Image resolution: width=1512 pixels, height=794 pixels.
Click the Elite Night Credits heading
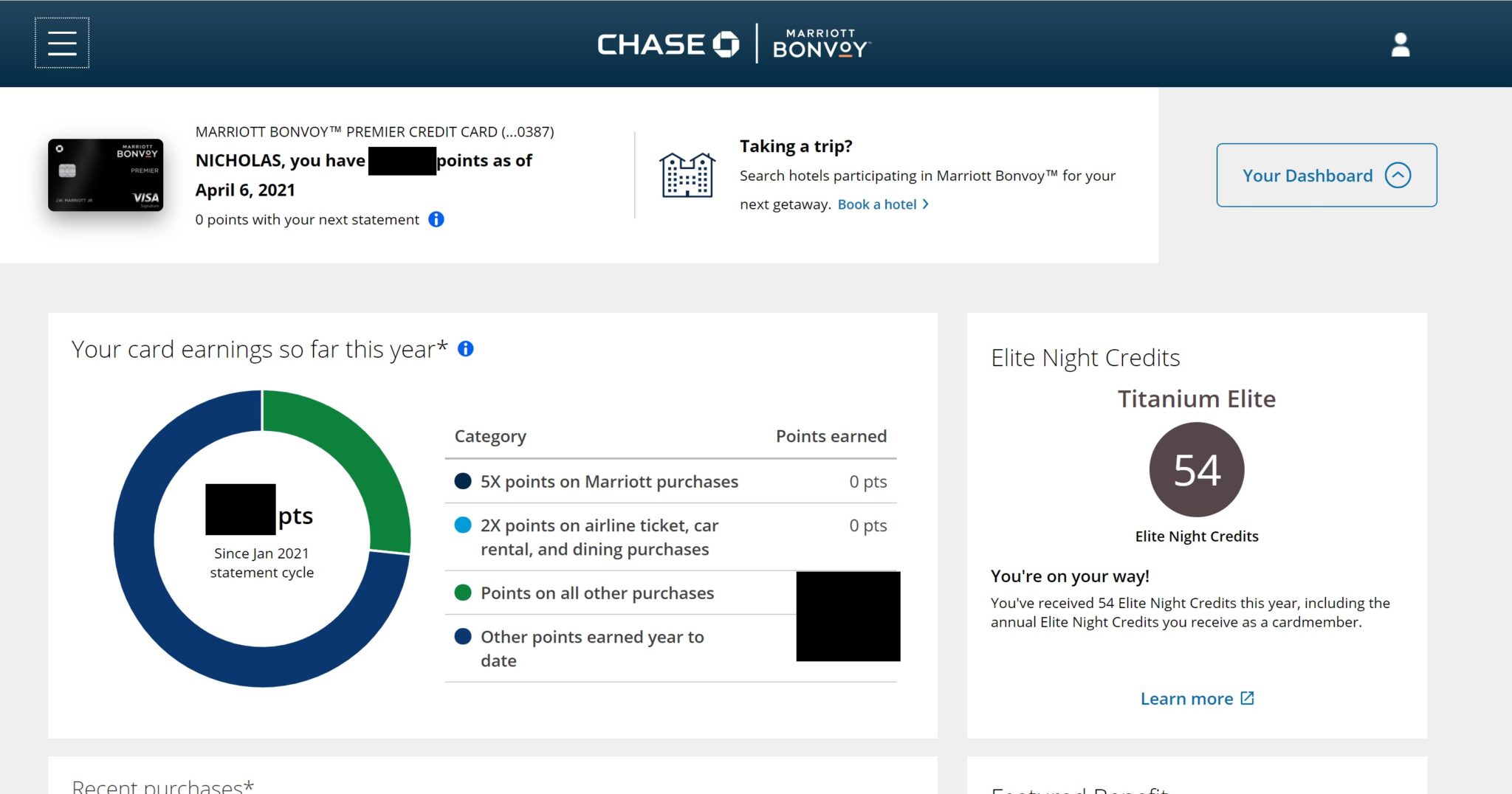1085,357
